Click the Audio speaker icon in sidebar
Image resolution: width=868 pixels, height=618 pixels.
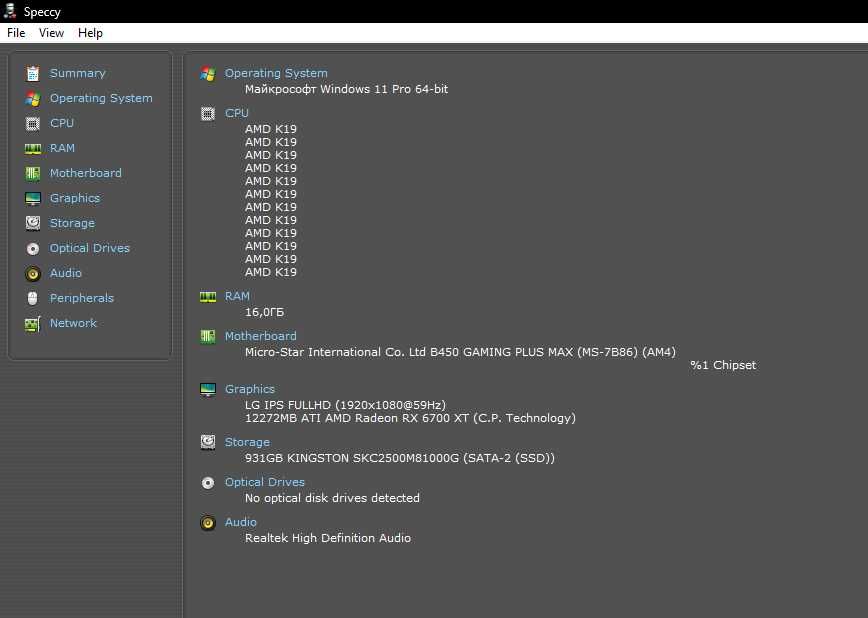[33, 274]
